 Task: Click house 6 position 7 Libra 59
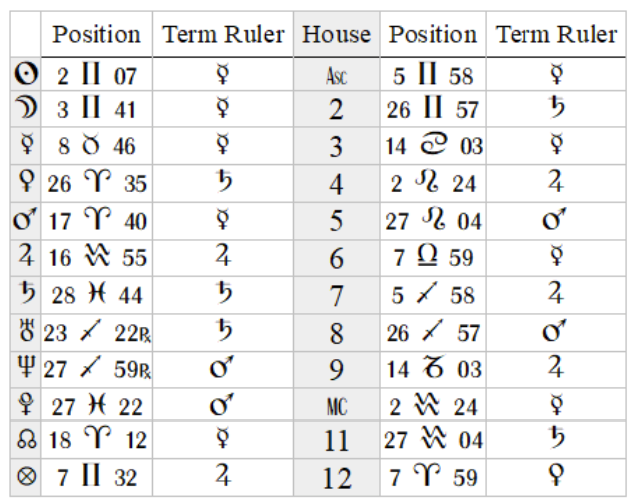[433, 258]
